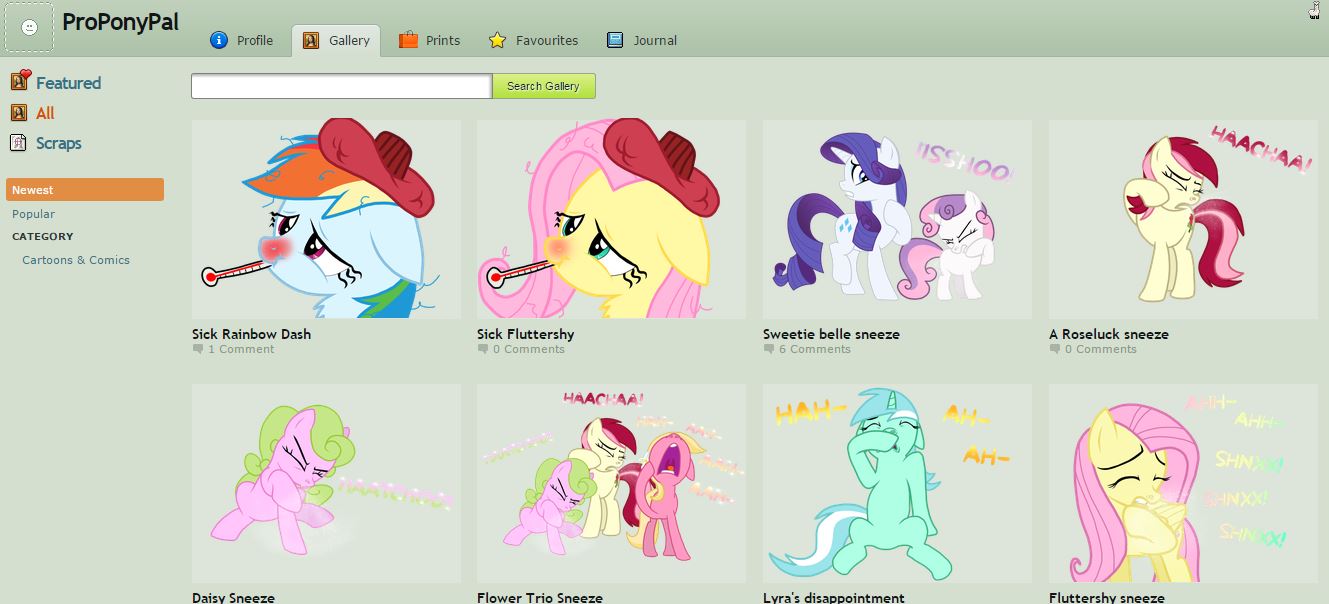Switch to the Journal tab
1329x604 pixels.
point(642,41)
